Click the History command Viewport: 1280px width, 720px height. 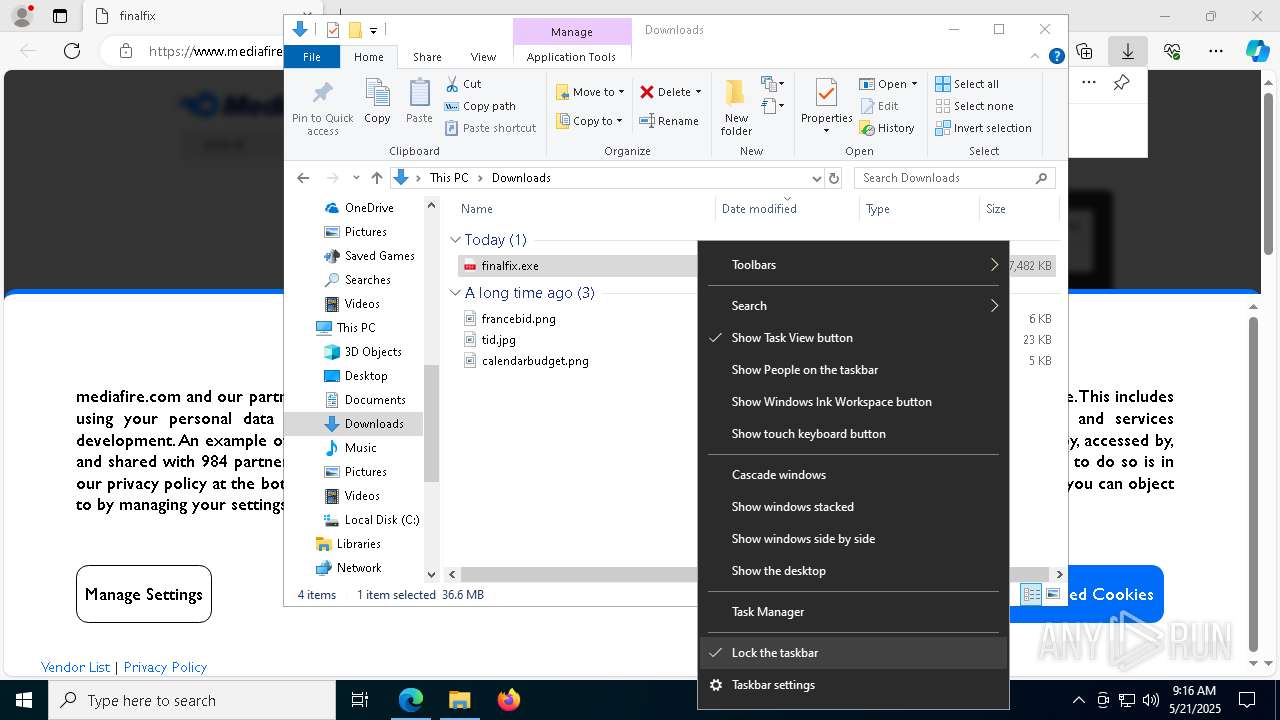886,128
